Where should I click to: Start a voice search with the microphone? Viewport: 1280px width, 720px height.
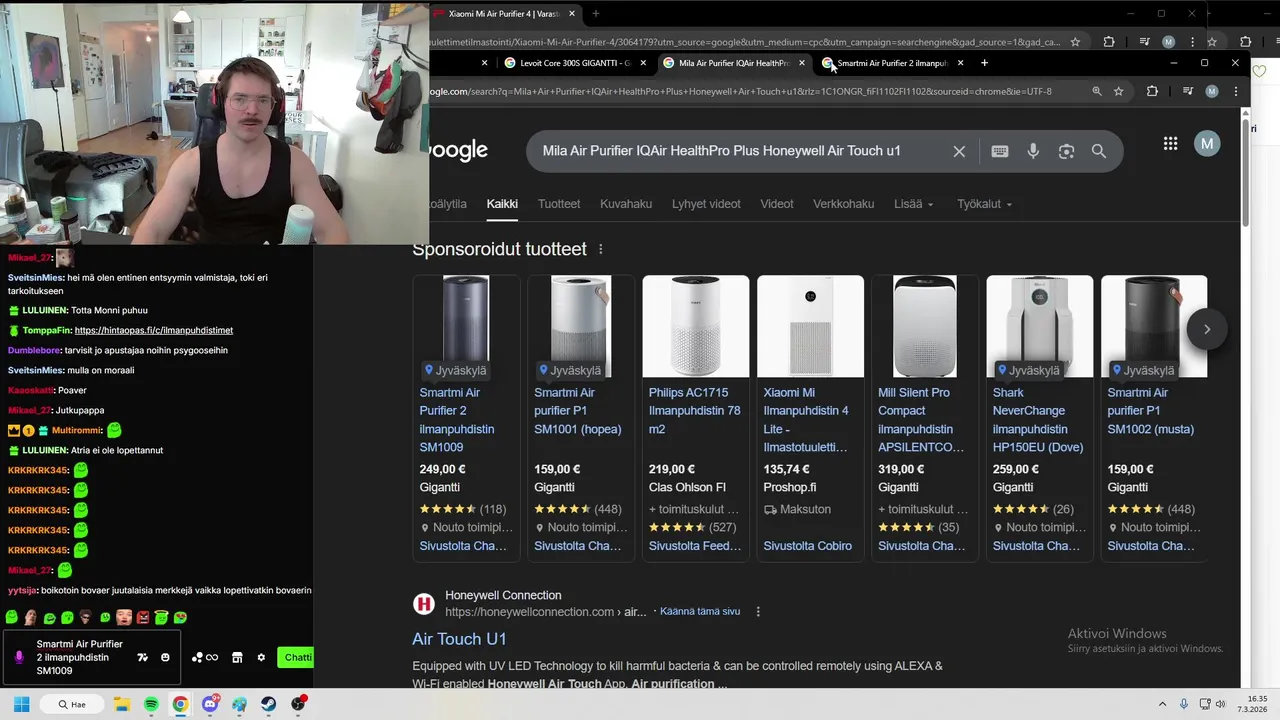(x=1033, y=151)
